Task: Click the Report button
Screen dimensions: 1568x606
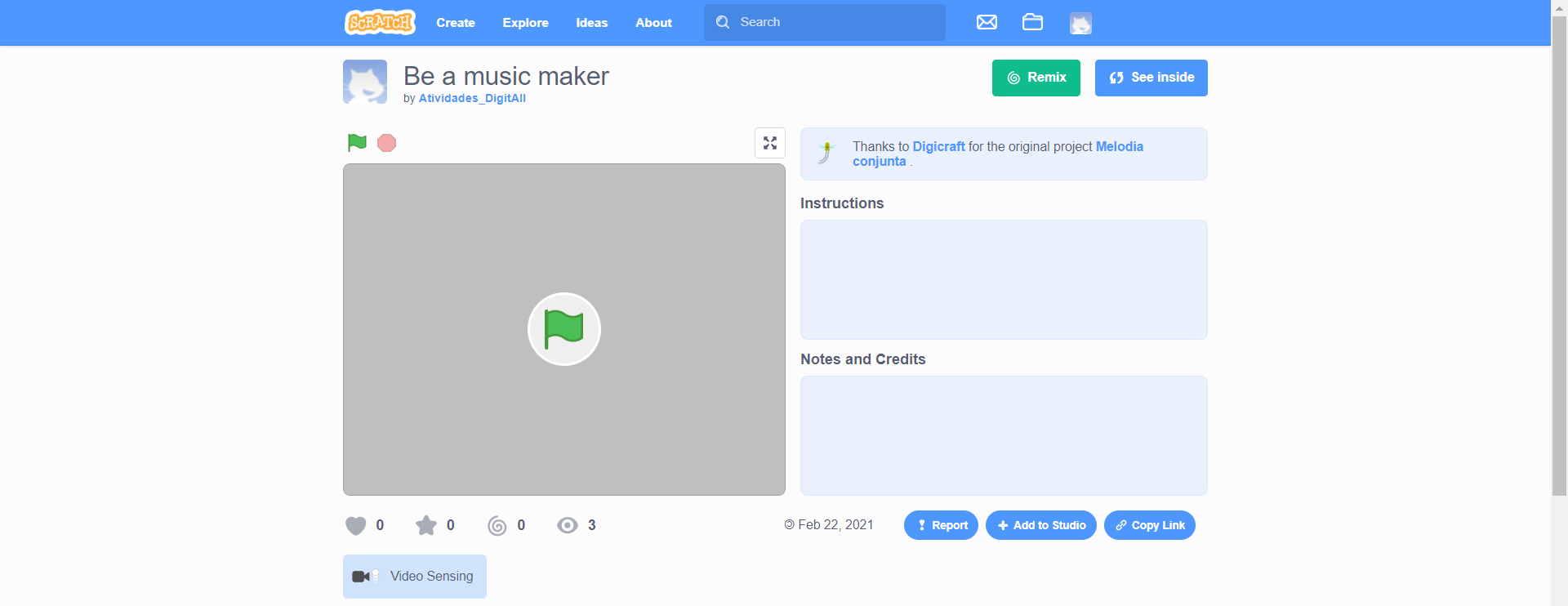Action: 941,525
